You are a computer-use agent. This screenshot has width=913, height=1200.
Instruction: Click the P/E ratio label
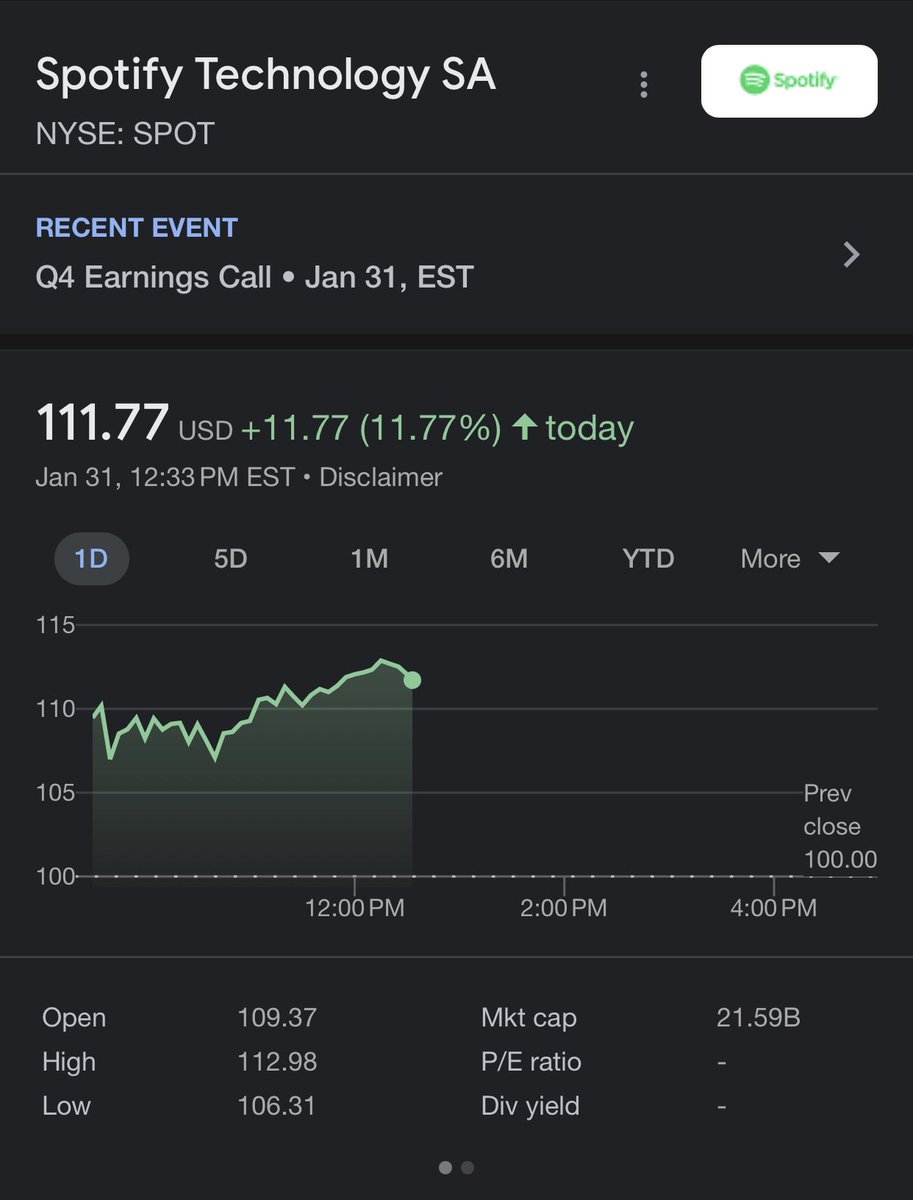(531, 1062)
